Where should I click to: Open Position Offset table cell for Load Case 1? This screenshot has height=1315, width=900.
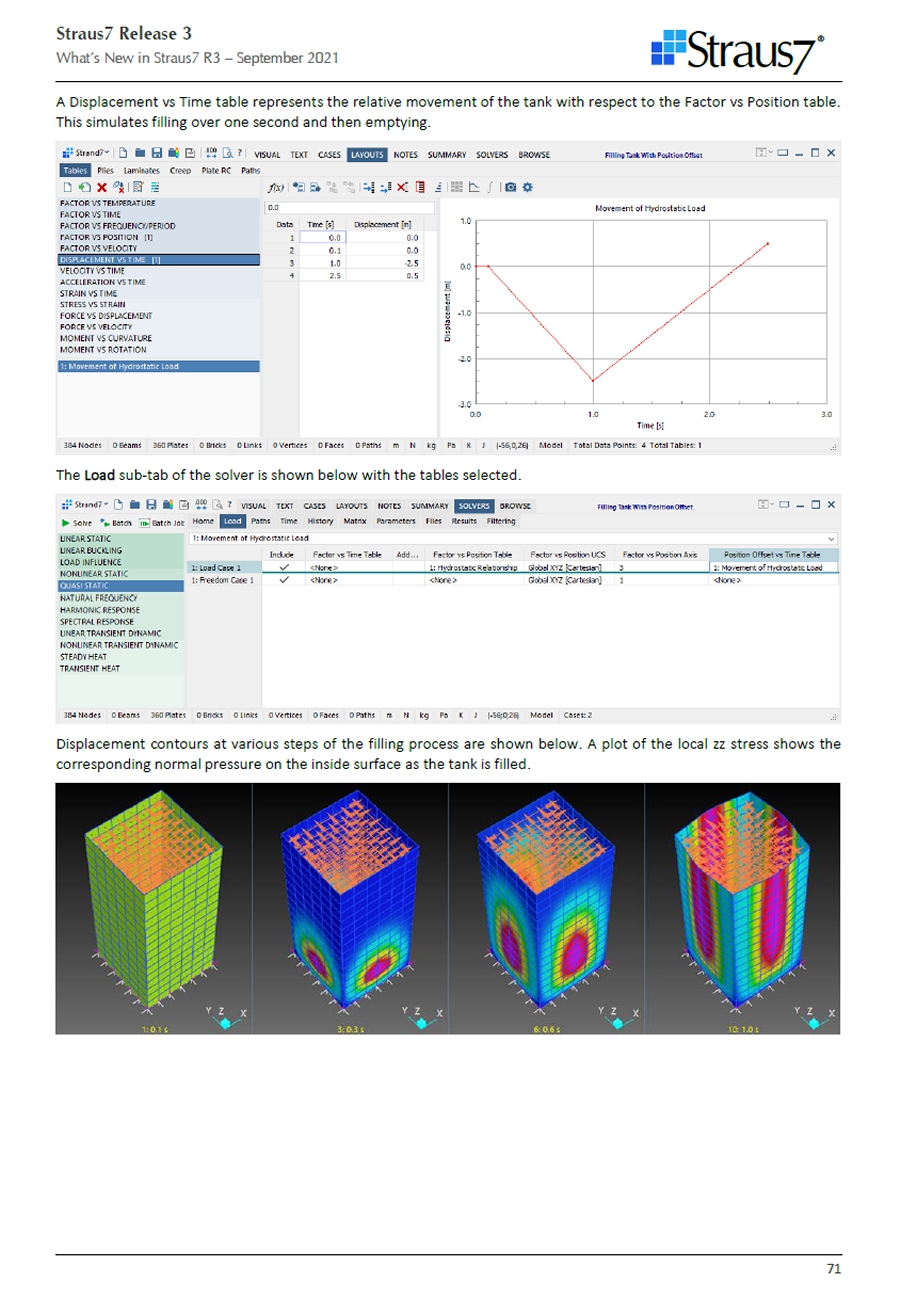point(772,567)
